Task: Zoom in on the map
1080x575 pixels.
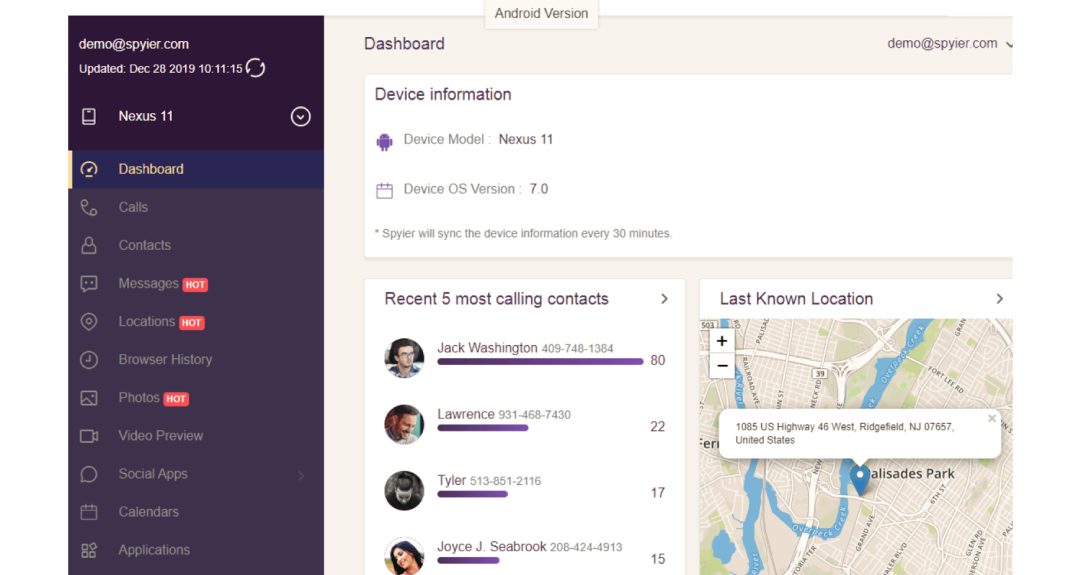Action: click(x=722, y=341)
